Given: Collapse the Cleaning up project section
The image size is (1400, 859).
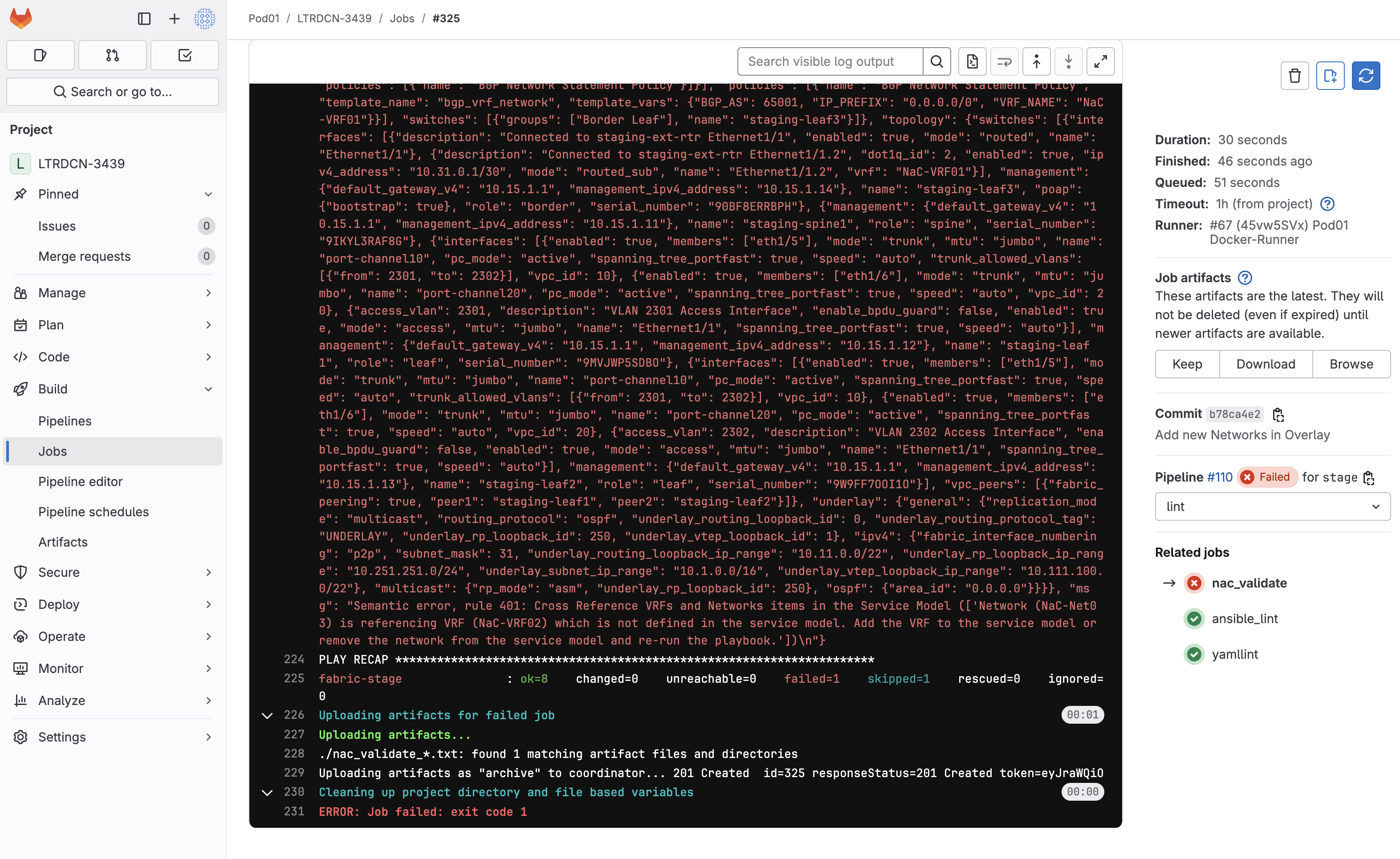Looking at the screenshot, I should (x=267, y=793).
